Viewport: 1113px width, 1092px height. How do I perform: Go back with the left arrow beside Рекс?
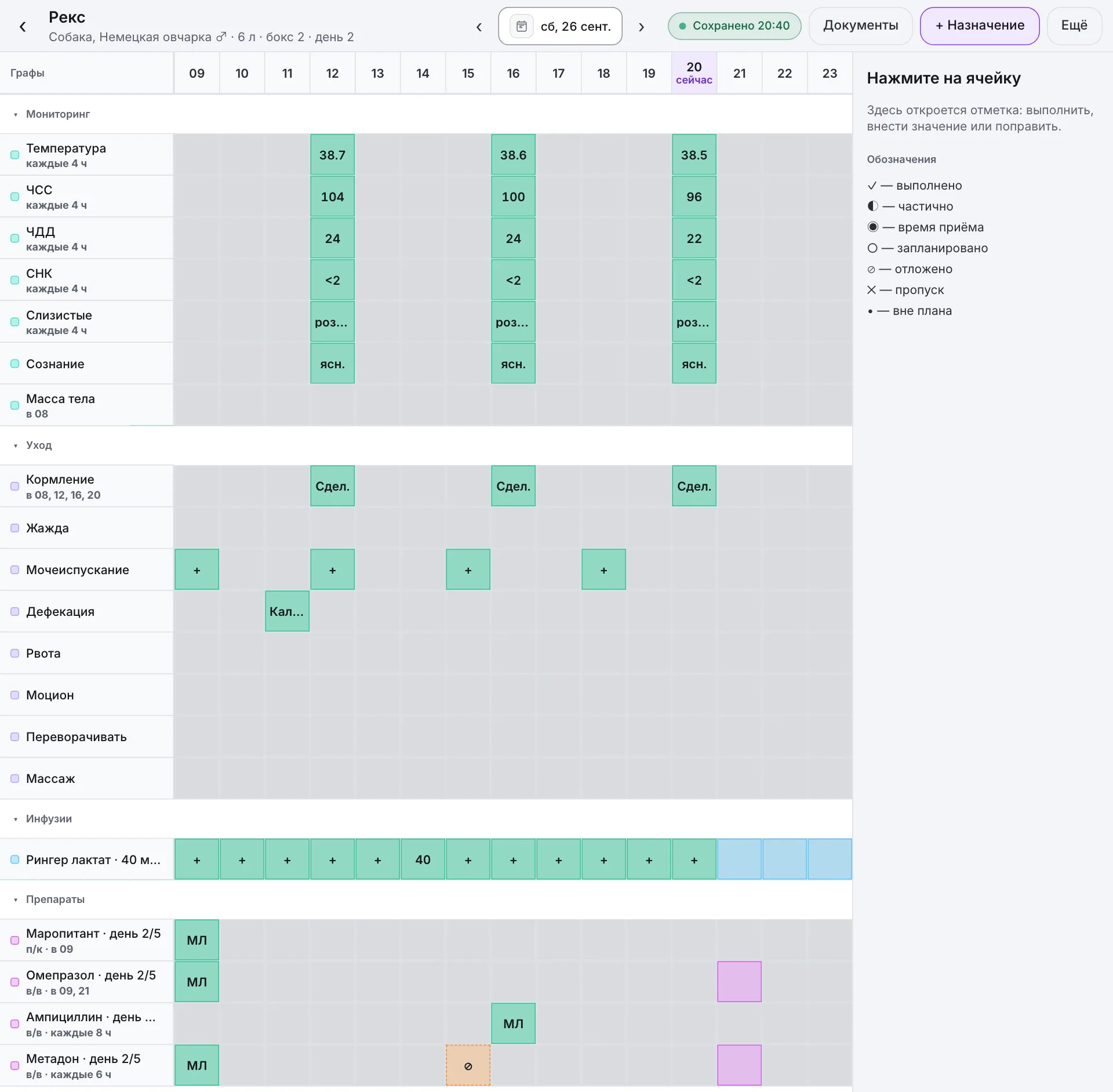23,27
